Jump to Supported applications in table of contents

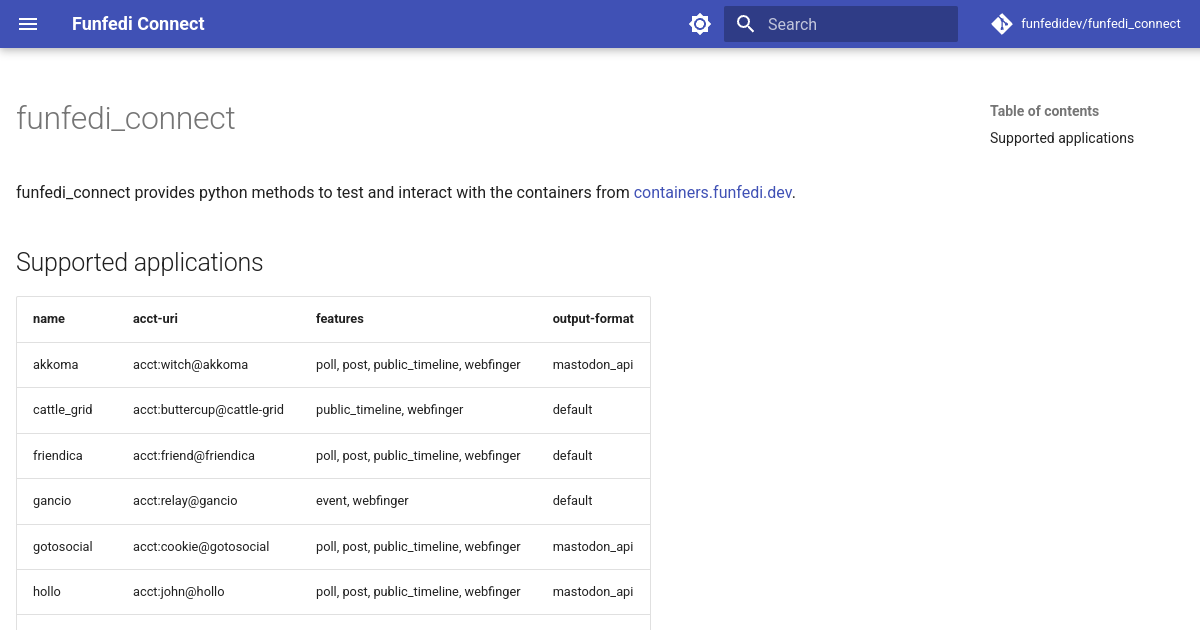pyautogui.click(x=1062, y=138)
